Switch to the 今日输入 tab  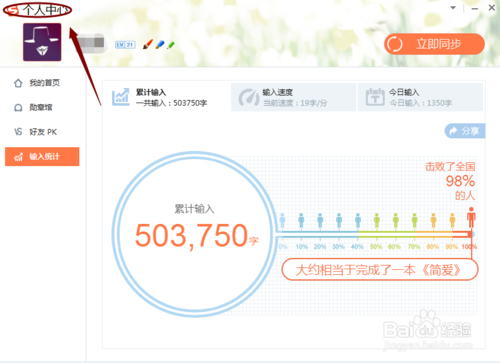pos(420,97)
